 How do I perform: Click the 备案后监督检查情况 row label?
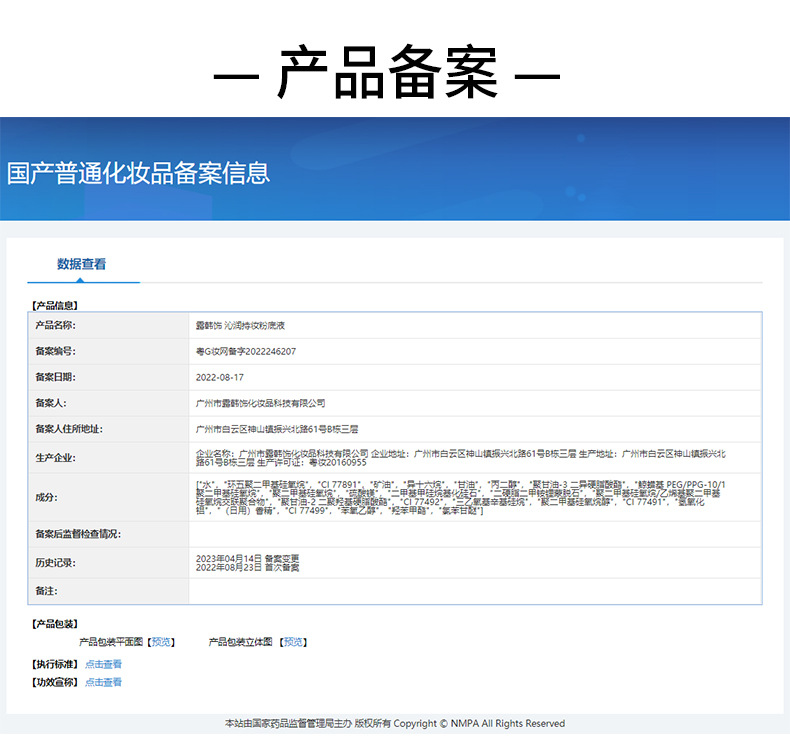[78, 534]
